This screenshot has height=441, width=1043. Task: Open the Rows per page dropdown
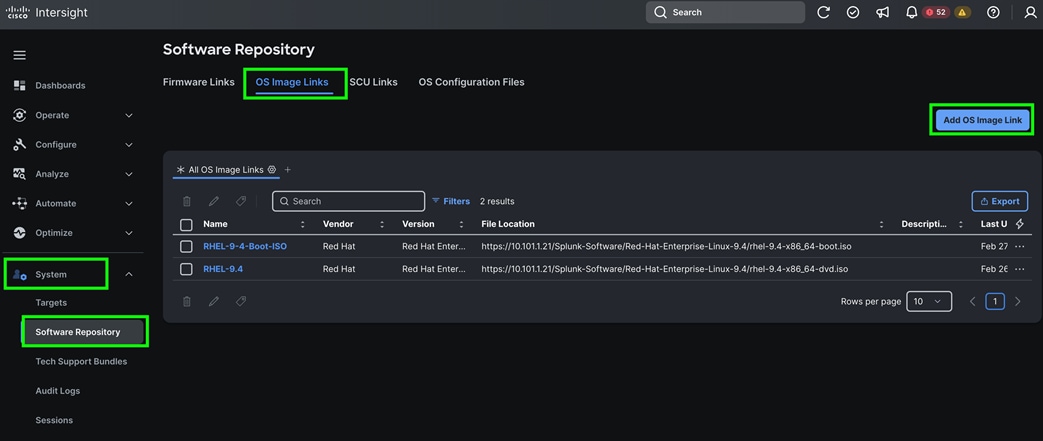pos(929,301)
